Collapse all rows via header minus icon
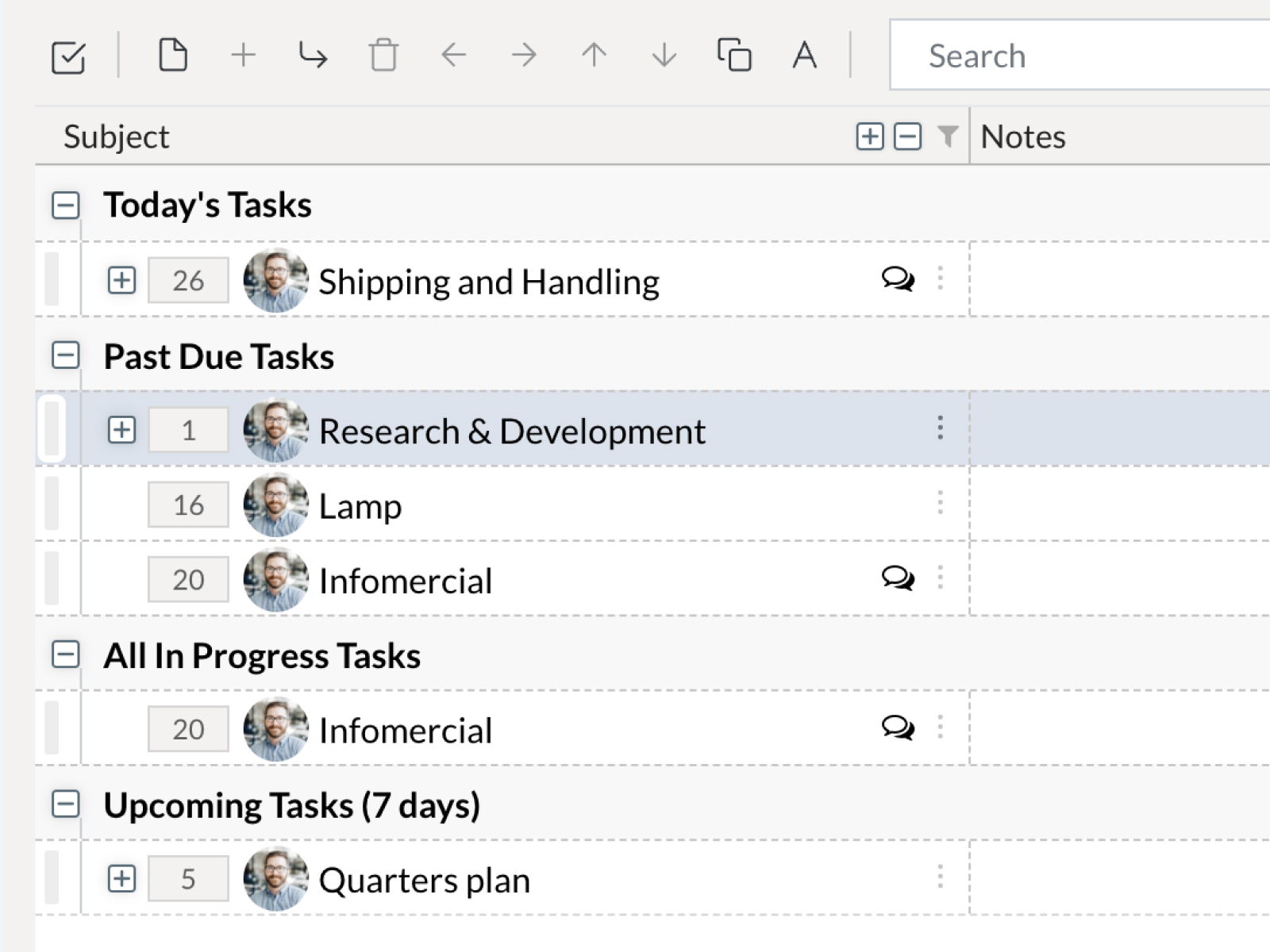1270x952 pixels. click(907, 136)
